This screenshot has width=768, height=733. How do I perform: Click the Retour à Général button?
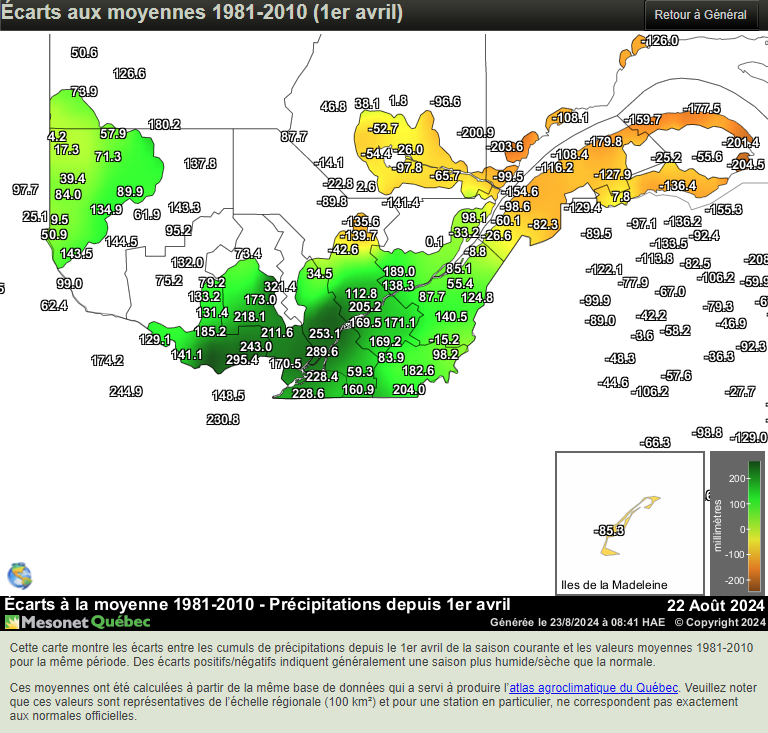click(x=700, y=15)
